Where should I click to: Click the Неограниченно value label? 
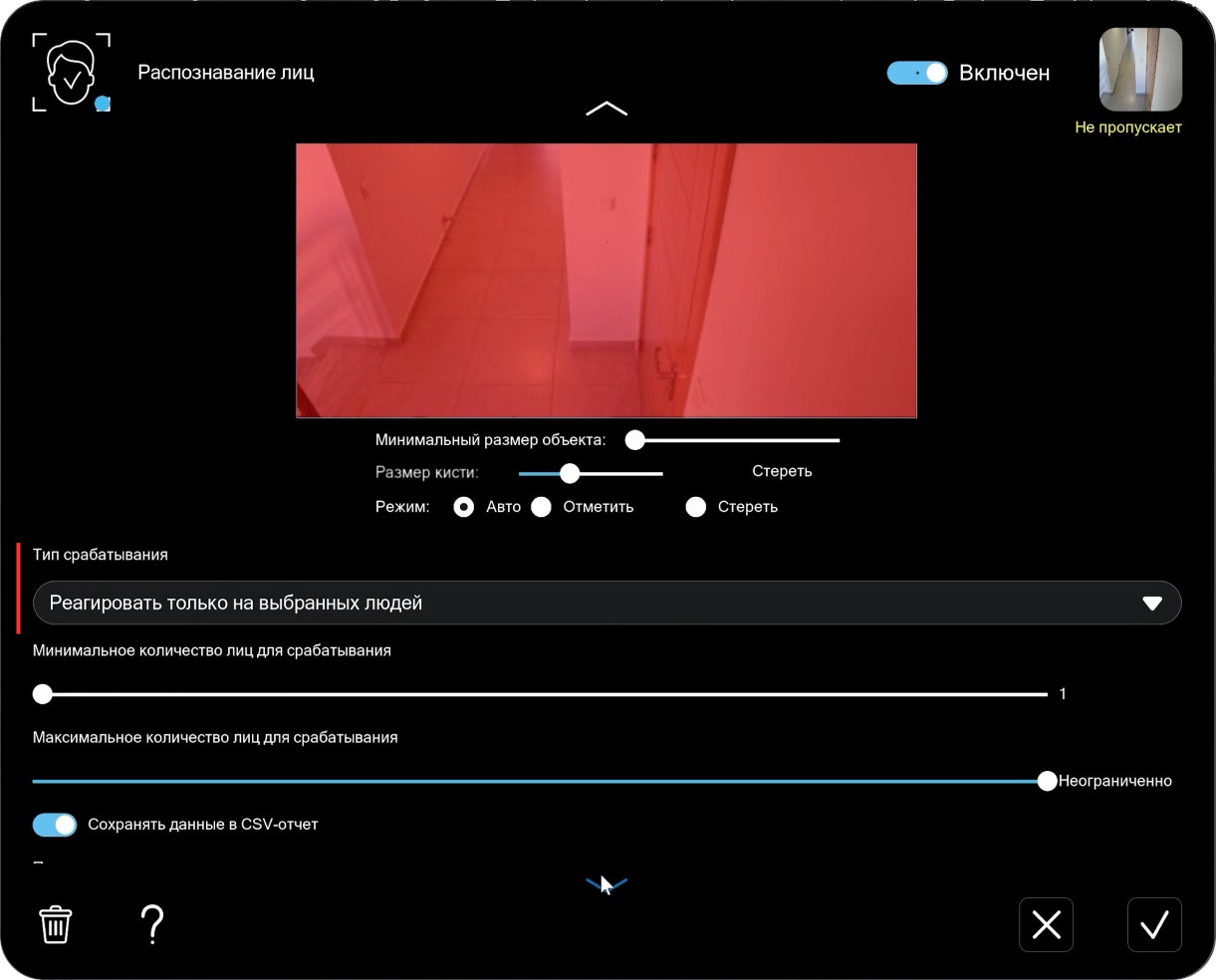point(1115,781)
